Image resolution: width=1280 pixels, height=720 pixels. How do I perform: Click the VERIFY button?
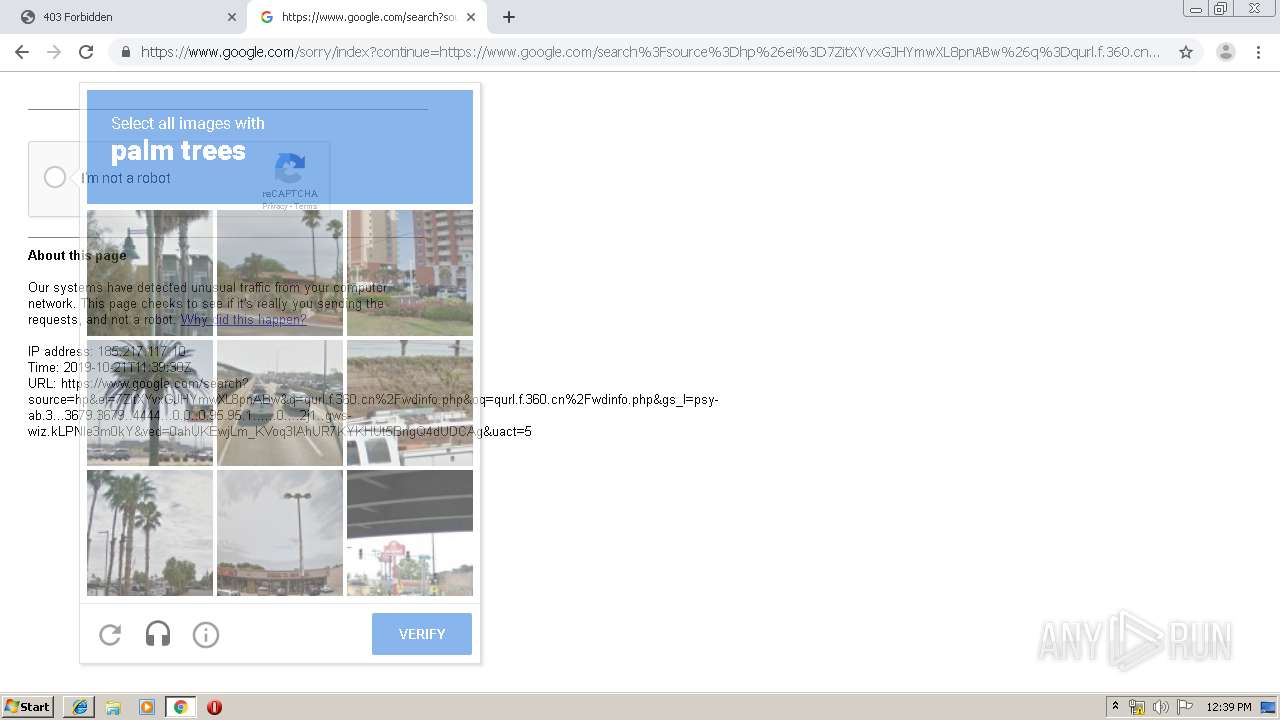pos(422,634)
